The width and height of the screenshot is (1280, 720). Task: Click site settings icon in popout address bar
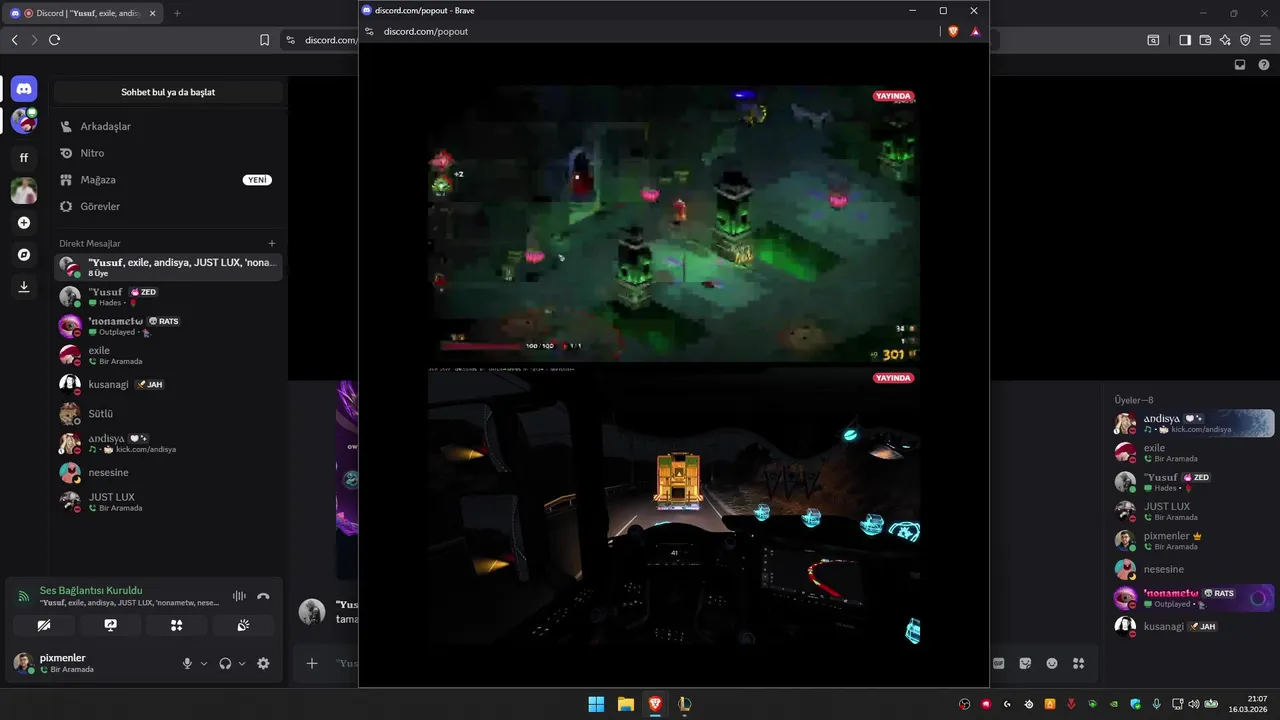369,31
